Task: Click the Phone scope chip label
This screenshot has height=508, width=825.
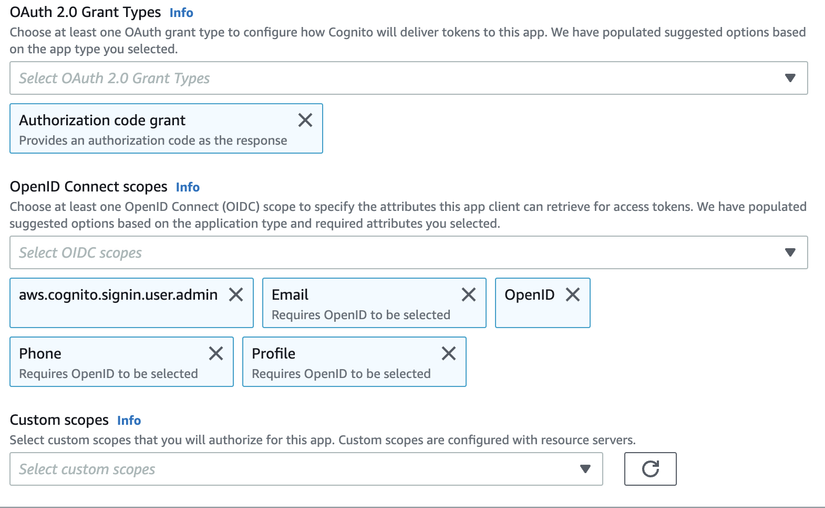Action: 40,354
